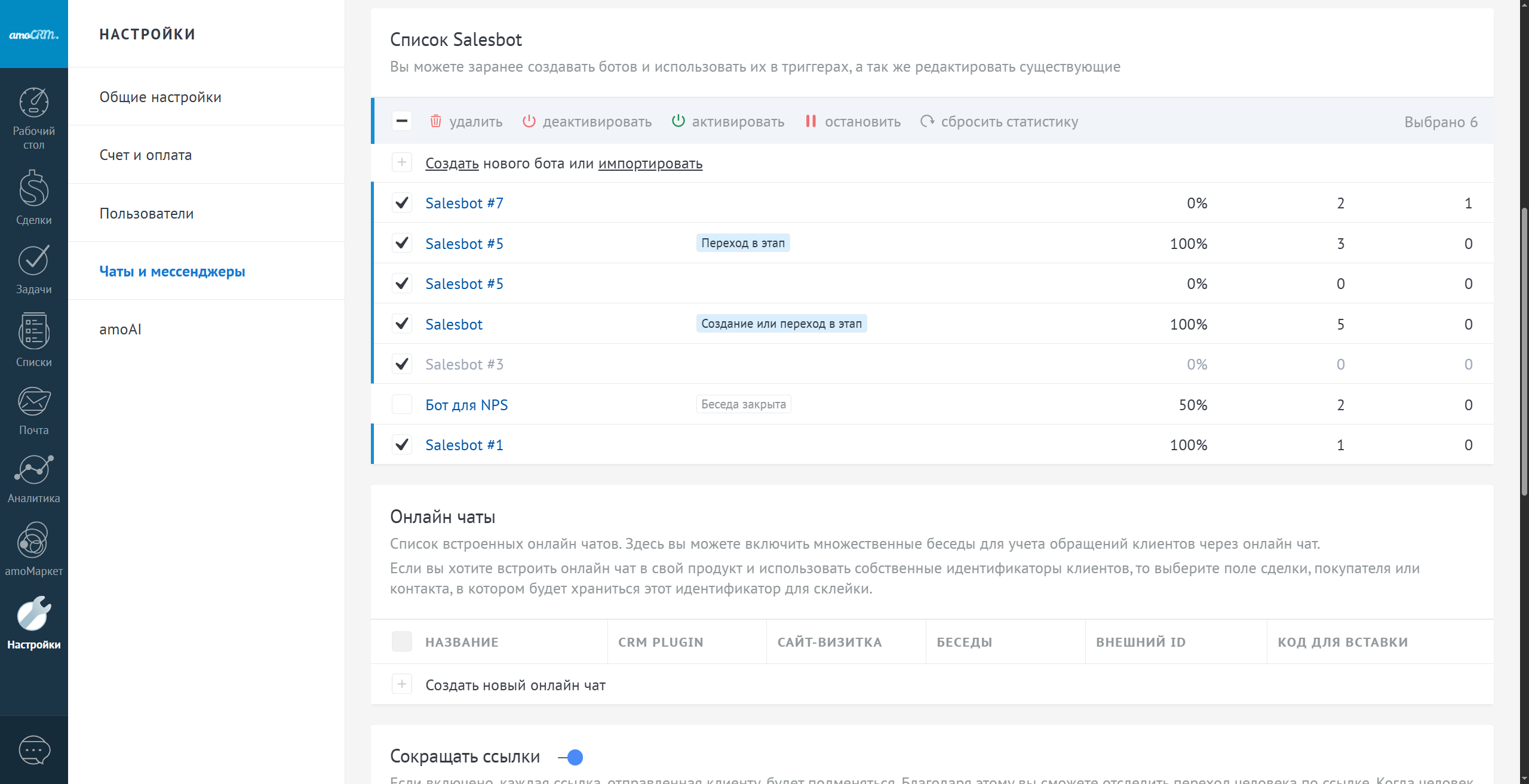Image resolution: width=1529 pixels, height=784 pixels.
Task: Click plus next to Создать новый онлайн чат
Action: point(402,684)
